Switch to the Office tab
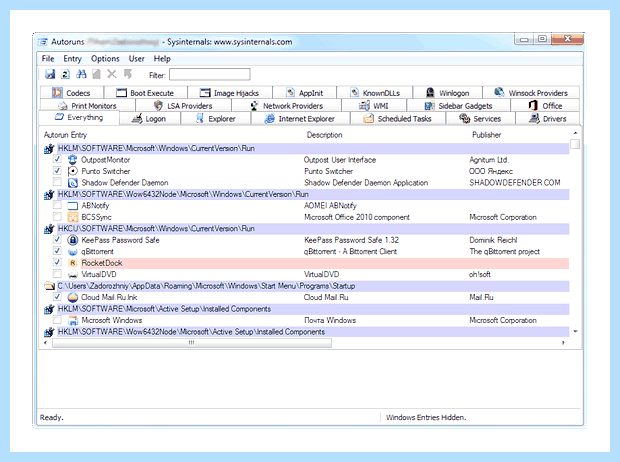620x462 pixels. 545,106
